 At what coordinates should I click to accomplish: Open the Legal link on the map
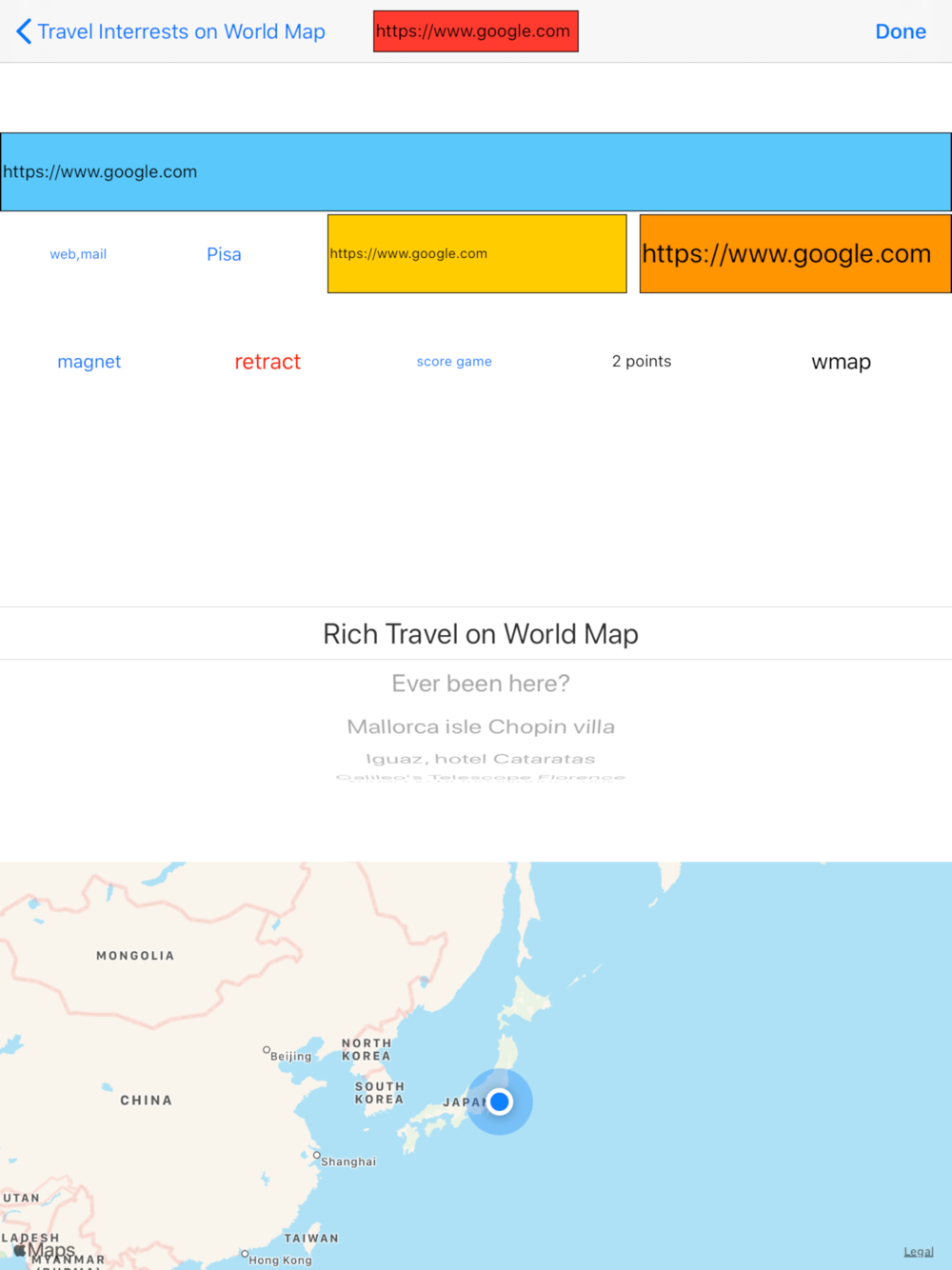919,1252
